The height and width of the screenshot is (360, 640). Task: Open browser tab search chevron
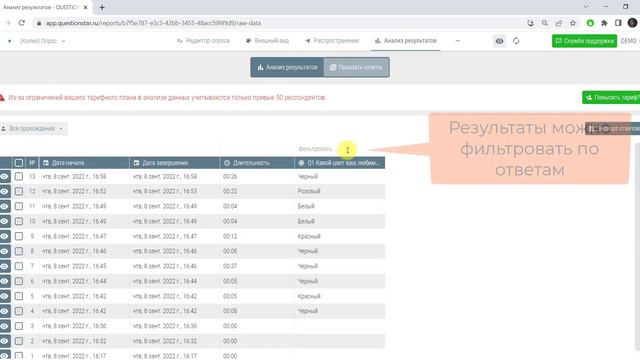pyautogui.click(x=586, y=7)
